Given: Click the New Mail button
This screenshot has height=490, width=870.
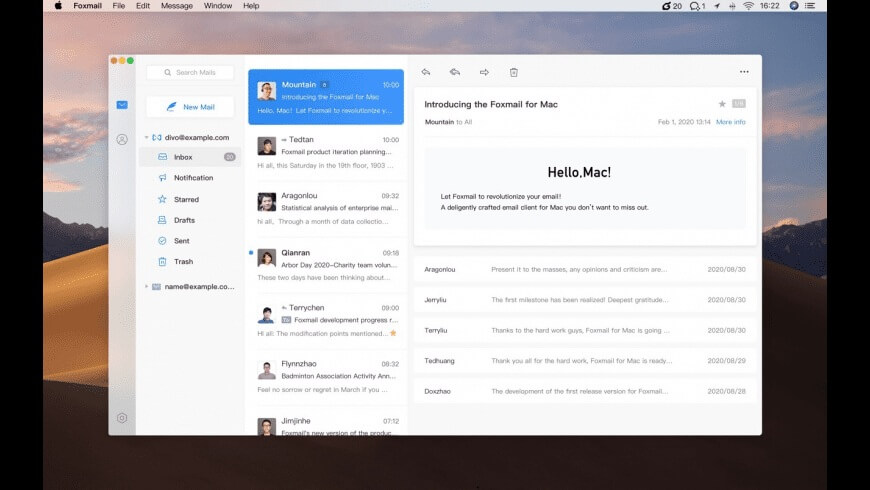Looking at the screenshot, I should [190, 107].
